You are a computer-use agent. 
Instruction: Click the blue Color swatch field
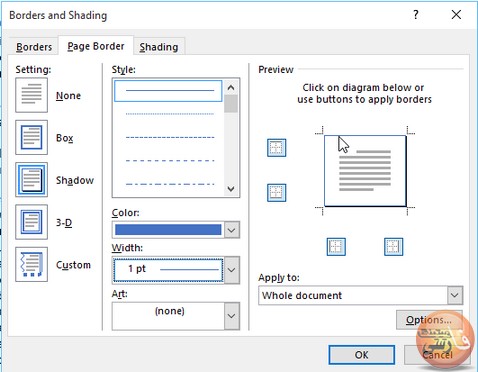pos(168,230)
